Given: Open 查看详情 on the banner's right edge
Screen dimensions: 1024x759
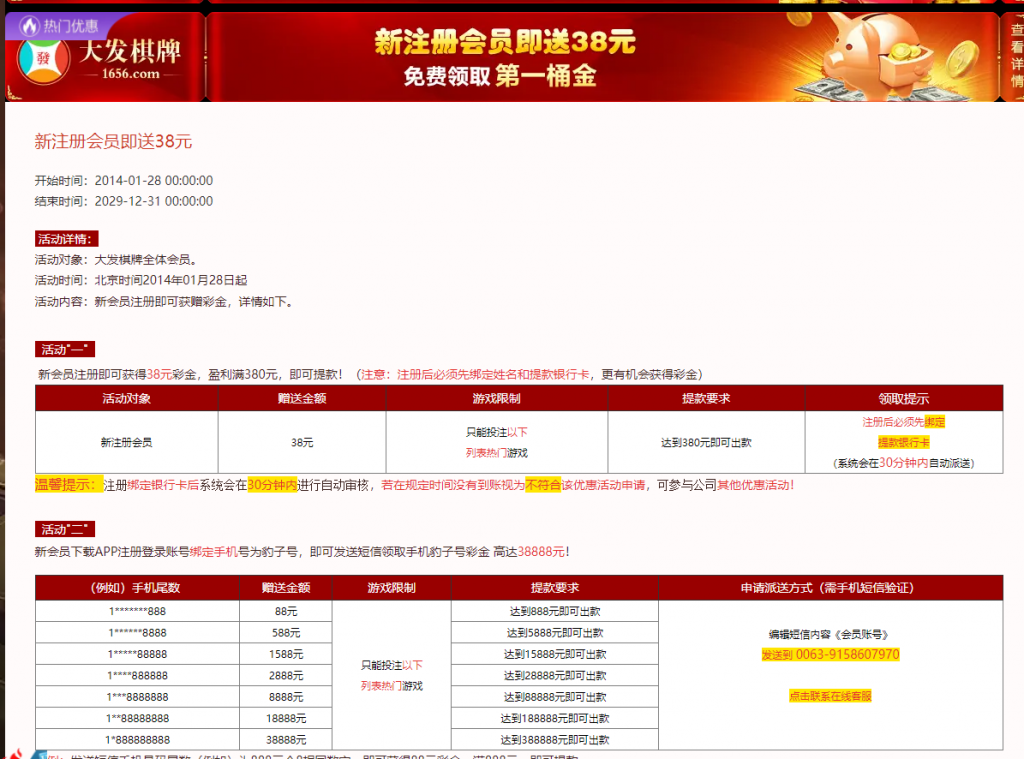Looking at the screenshot, I should click(1016, 56).
